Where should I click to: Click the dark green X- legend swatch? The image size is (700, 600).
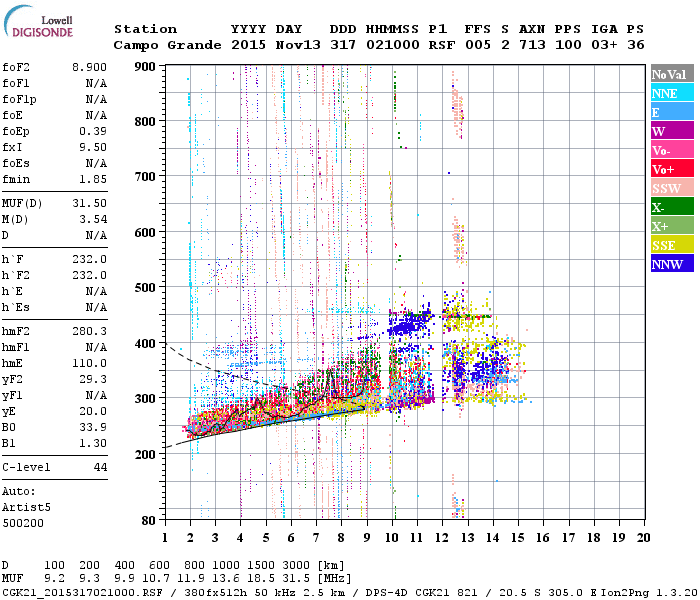pyautogui.click(x=672, y=207)
